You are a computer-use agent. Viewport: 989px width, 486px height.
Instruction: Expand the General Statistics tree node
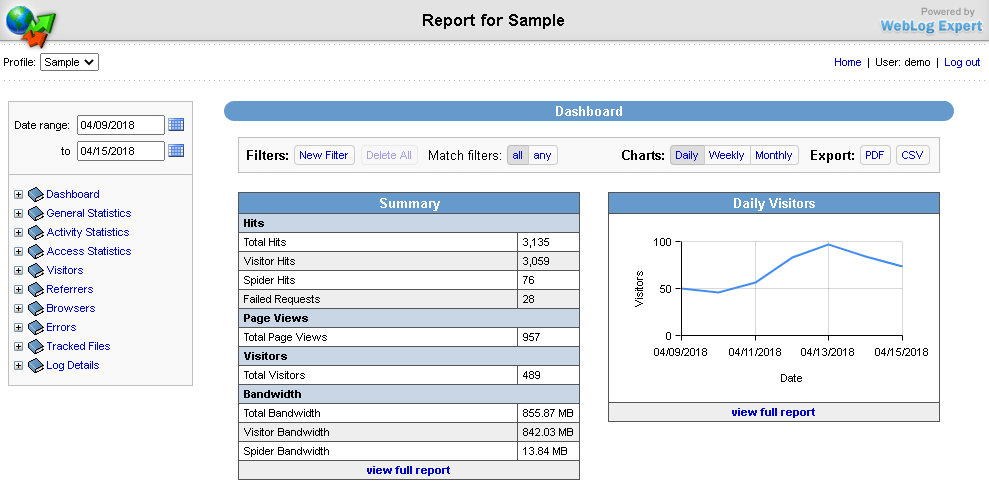[18, 214]
